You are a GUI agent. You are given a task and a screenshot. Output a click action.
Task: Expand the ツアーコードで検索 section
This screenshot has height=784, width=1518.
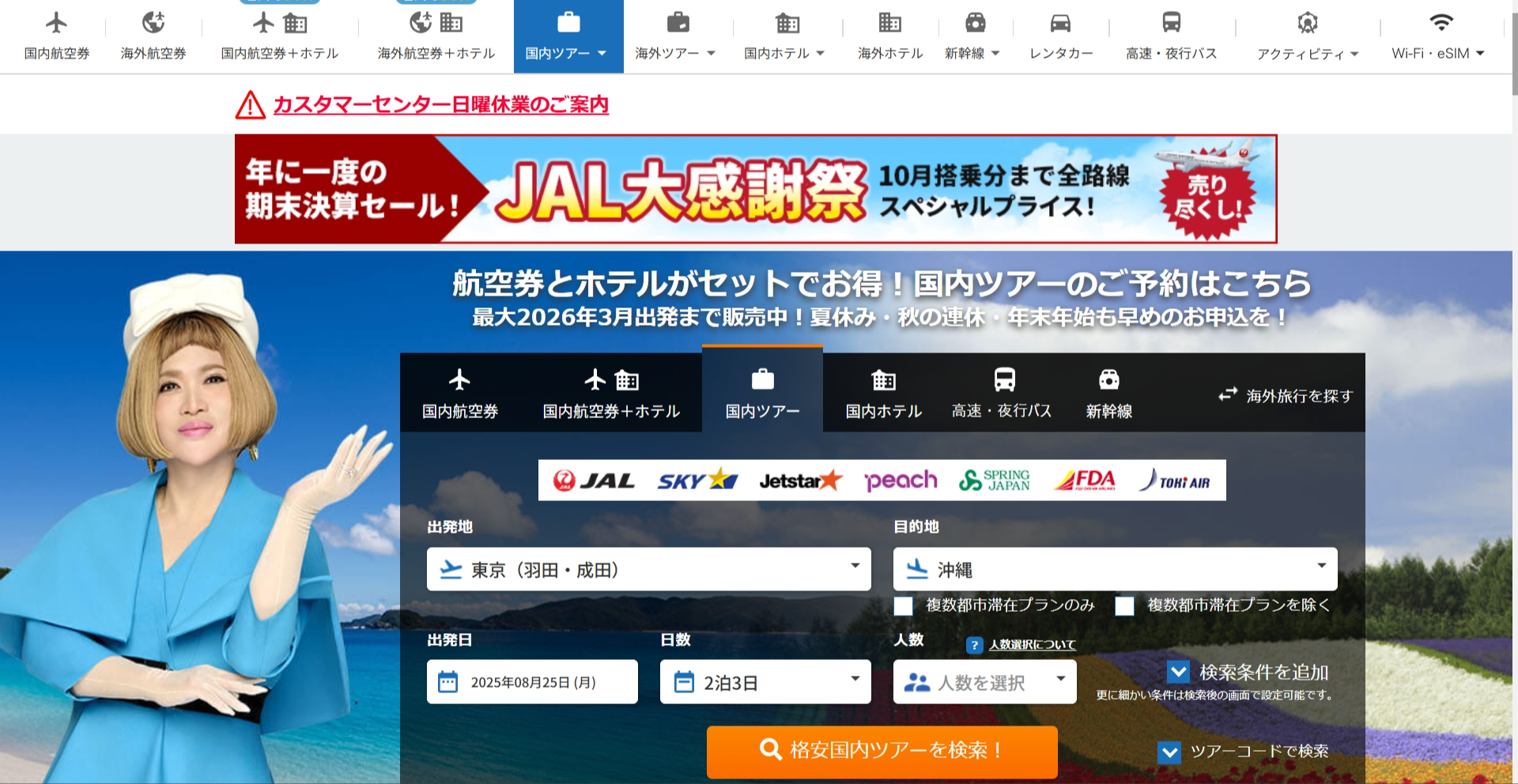pos(1169,752)
